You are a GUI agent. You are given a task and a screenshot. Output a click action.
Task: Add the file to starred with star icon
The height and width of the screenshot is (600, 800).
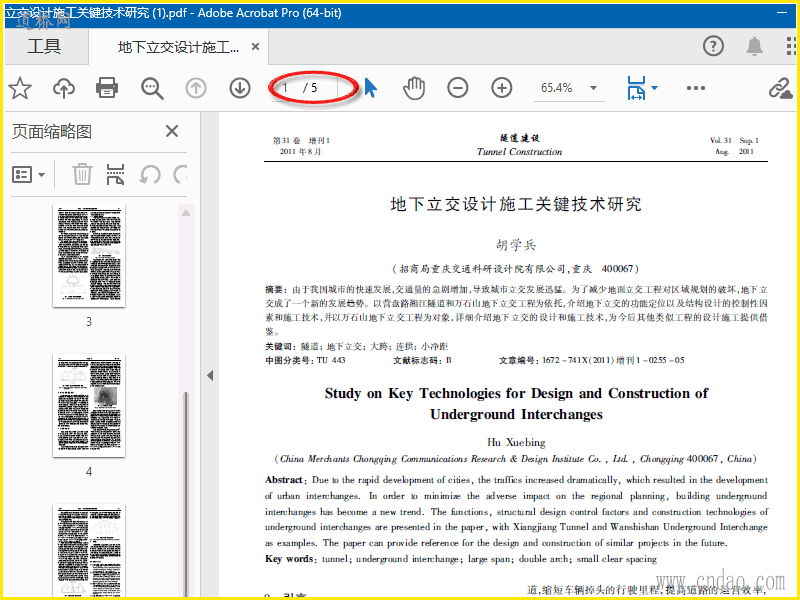20,88
